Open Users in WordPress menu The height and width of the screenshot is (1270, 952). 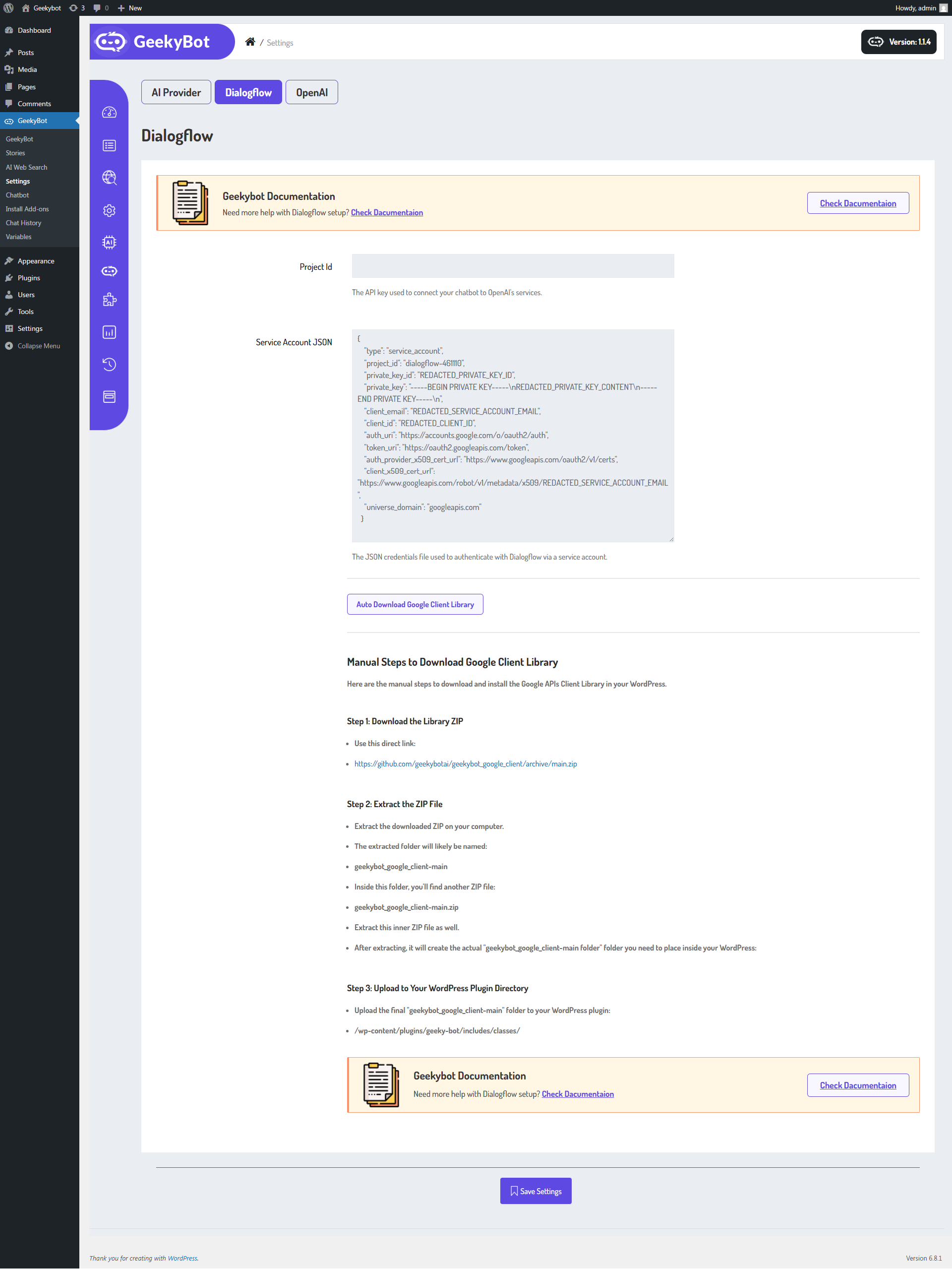pos(40,295)
